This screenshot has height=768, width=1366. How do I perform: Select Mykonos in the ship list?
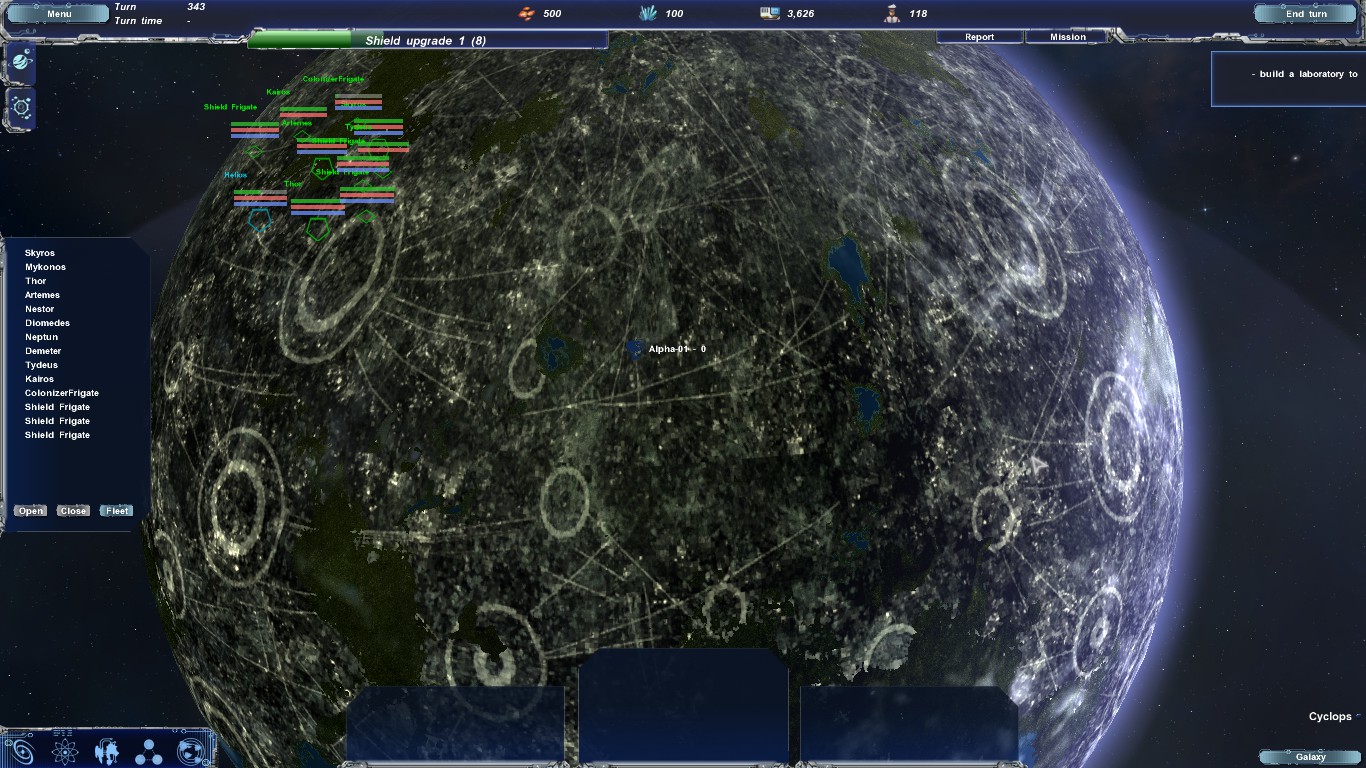(46, 267)
